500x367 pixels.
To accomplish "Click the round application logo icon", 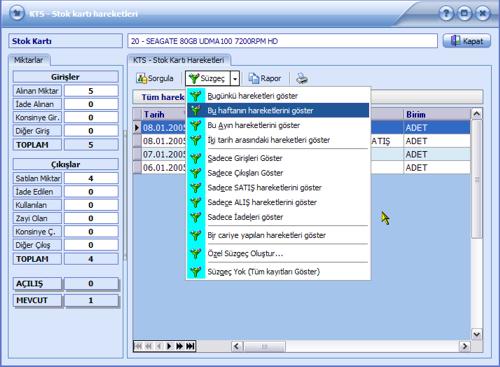I will (x=17, y=13).
